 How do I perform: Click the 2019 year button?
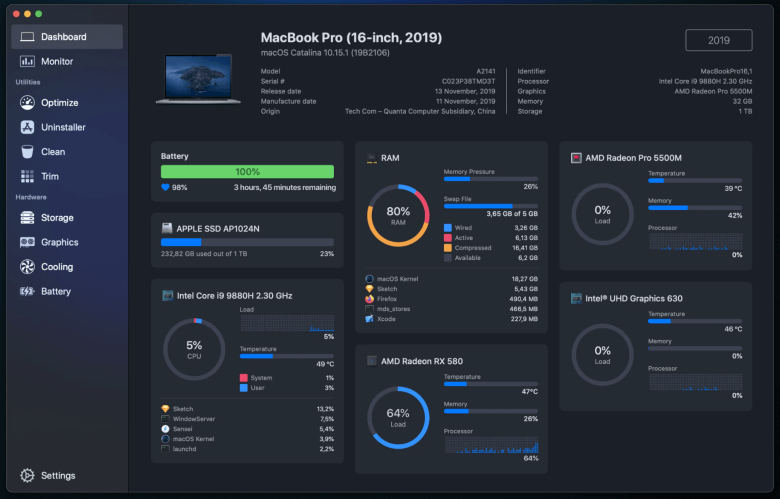(x=719, y=40)
